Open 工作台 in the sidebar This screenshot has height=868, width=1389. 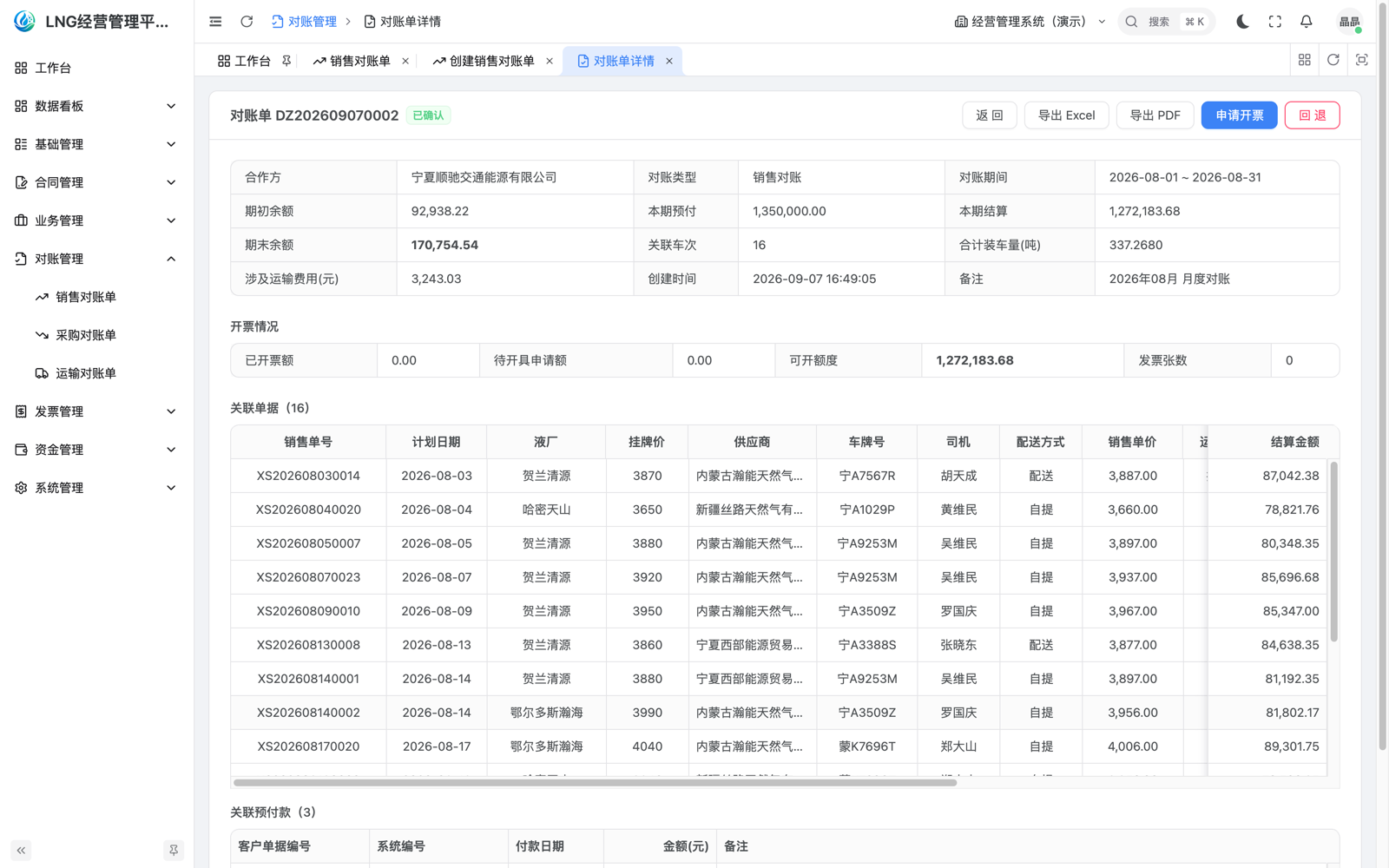click(95, 68)
